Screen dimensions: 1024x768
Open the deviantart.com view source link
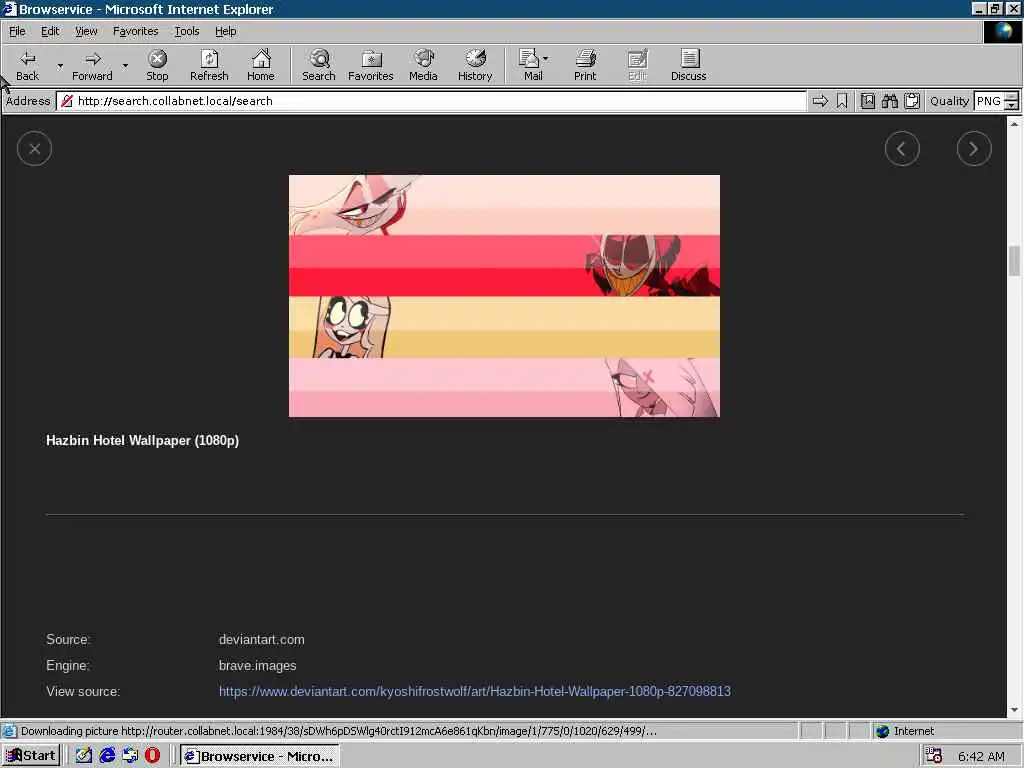[x=475, y=691]
